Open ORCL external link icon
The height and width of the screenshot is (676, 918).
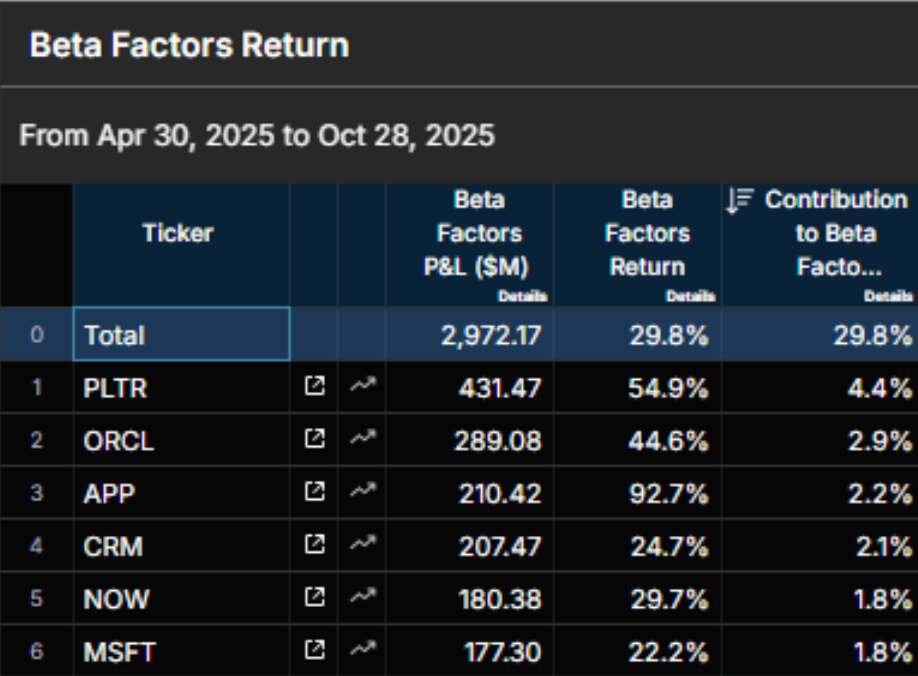click(314, 440)
